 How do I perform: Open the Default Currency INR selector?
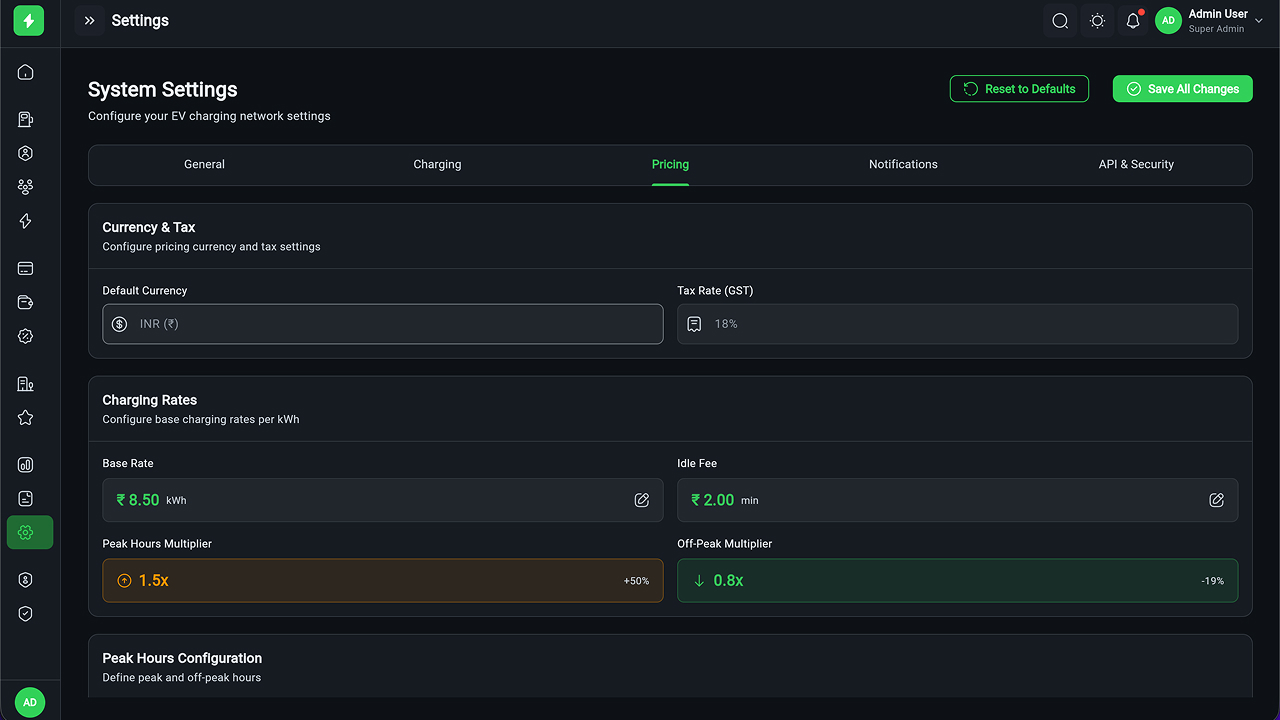382,324
